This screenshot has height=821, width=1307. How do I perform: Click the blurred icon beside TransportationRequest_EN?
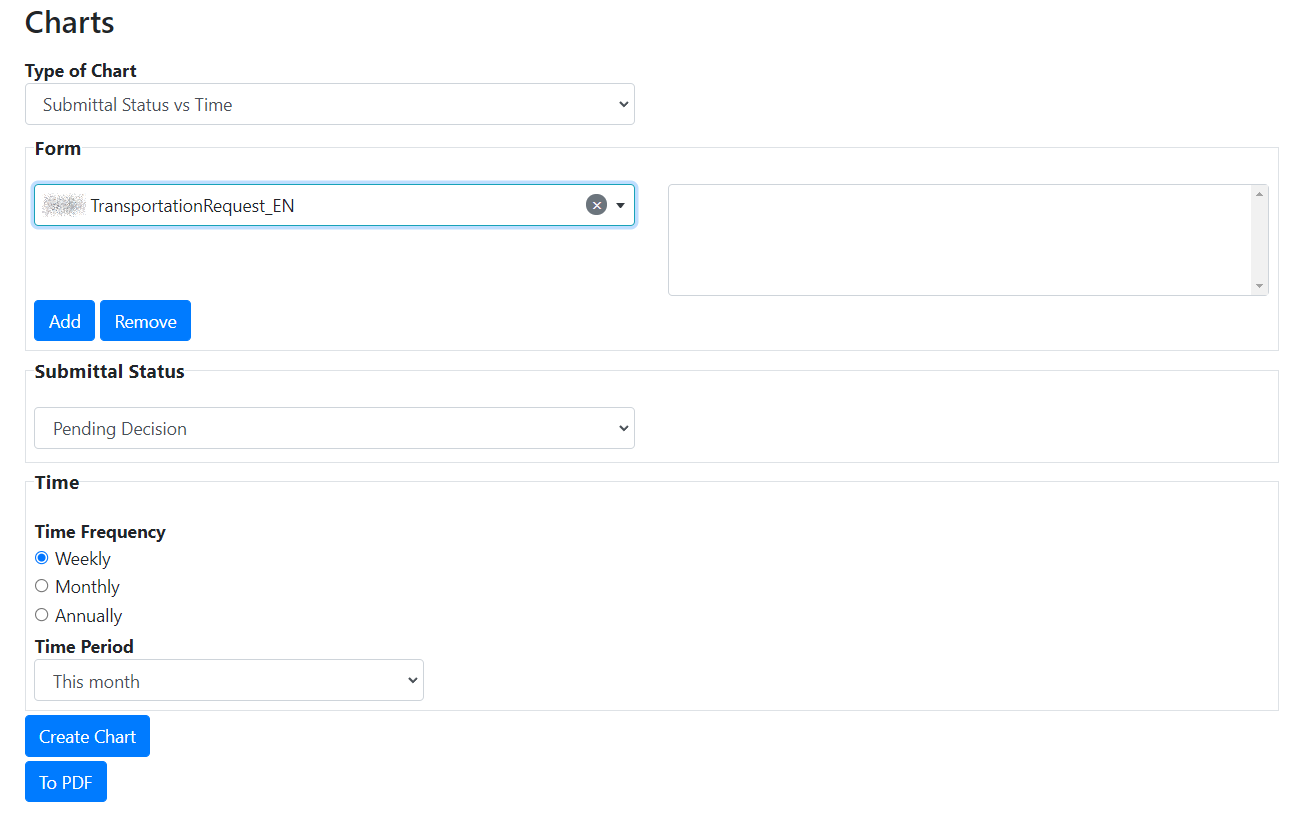point(64,206)
